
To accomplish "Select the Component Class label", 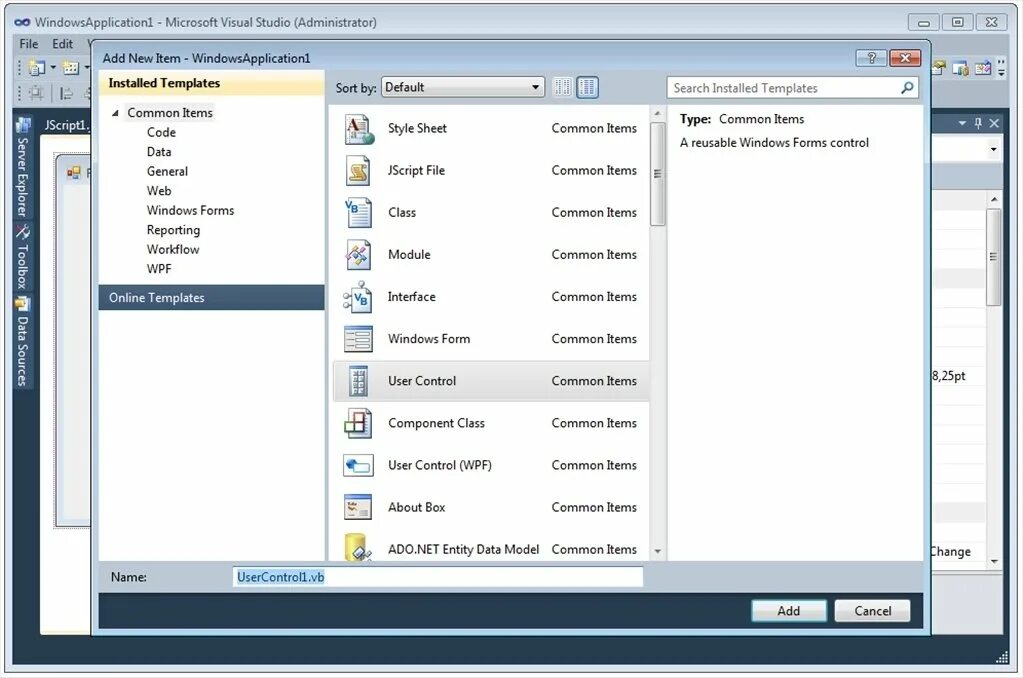I will tap(436, 423).
